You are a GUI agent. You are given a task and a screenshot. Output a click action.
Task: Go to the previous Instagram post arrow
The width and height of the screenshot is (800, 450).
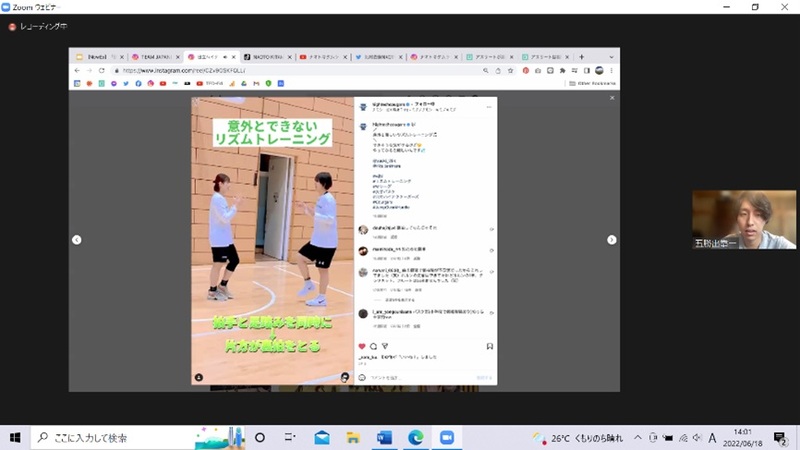(76, 240)
